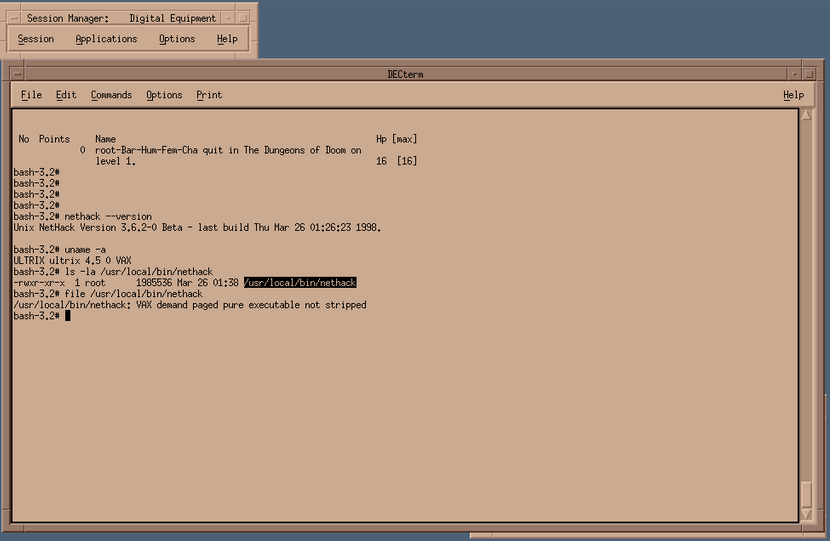This screenshot has height=541, width=830.
Task: Click the 'No Points' header text
Action: pos(44,139)
